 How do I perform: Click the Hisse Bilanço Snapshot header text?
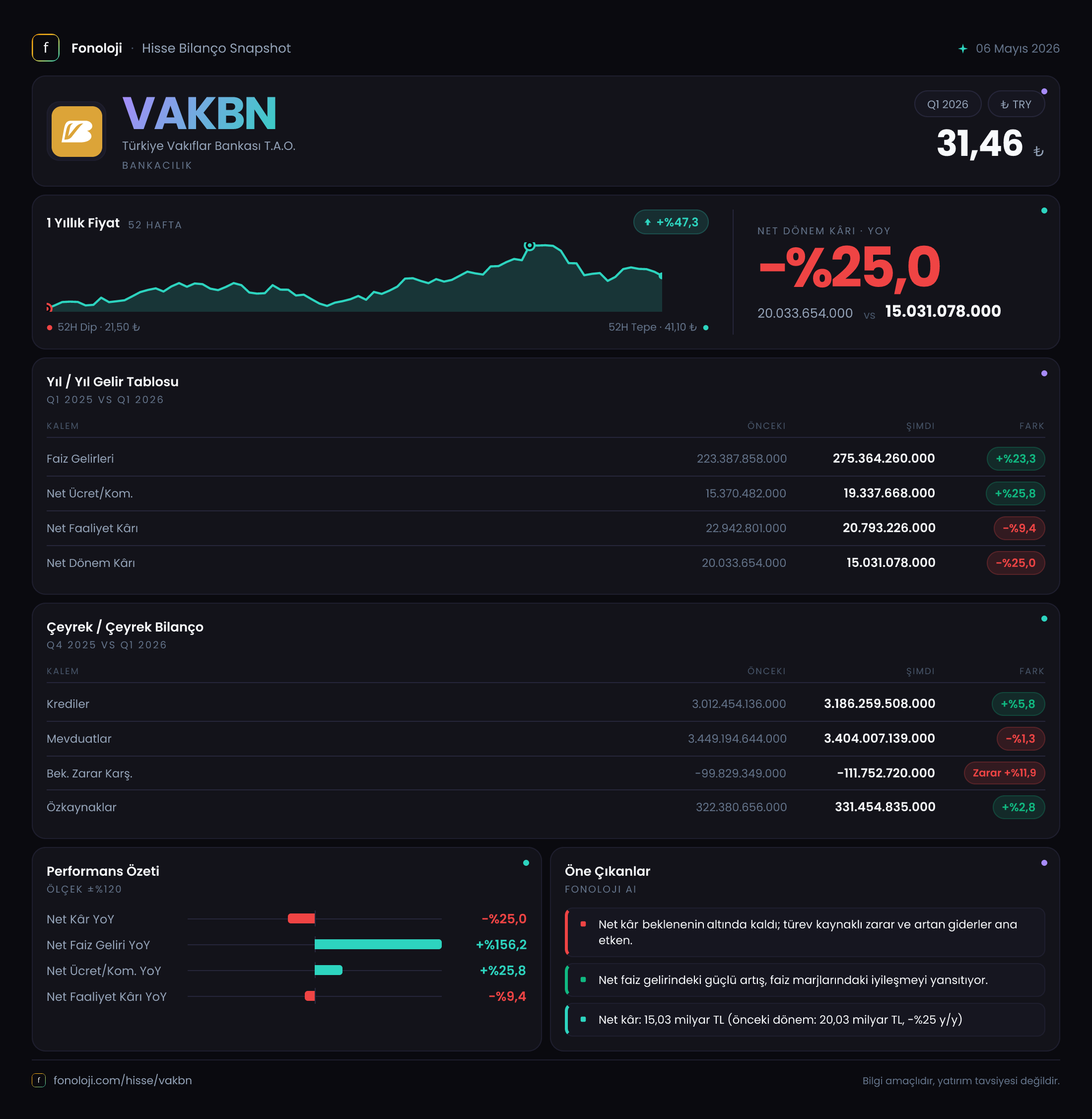point(216,48)
